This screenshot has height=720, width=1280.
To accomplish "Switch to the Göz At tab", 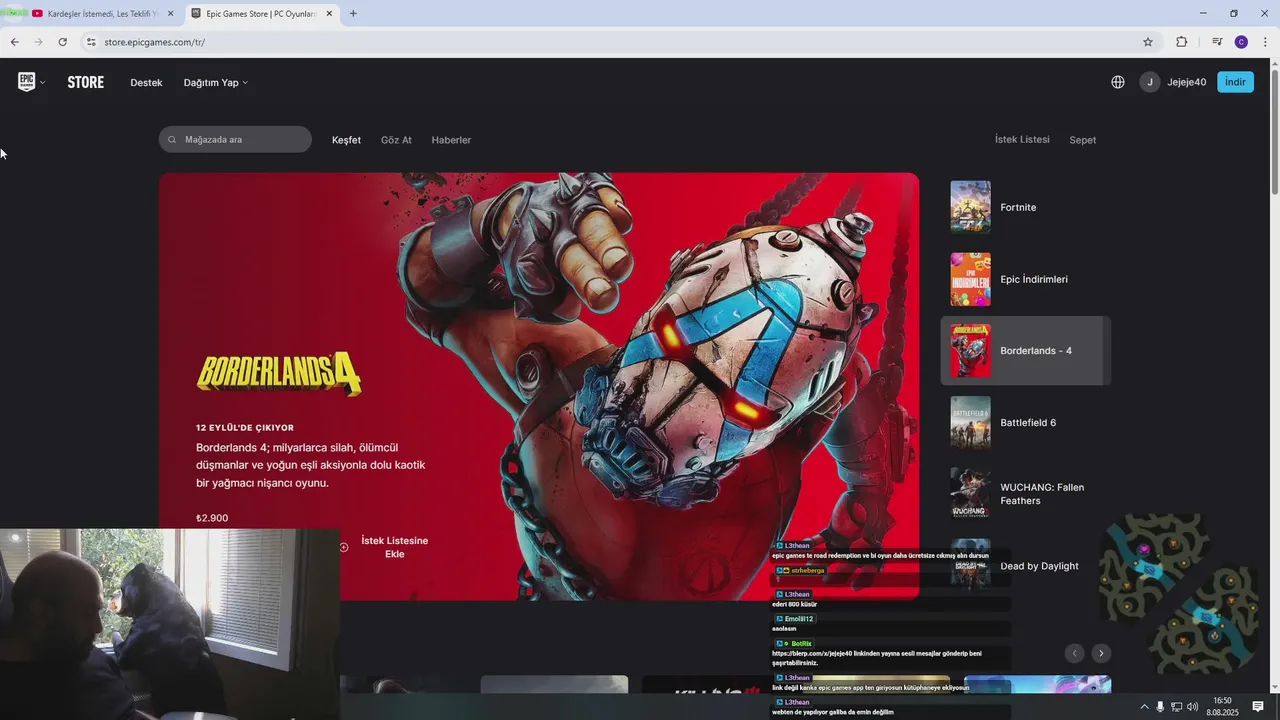I will [396, 140].
